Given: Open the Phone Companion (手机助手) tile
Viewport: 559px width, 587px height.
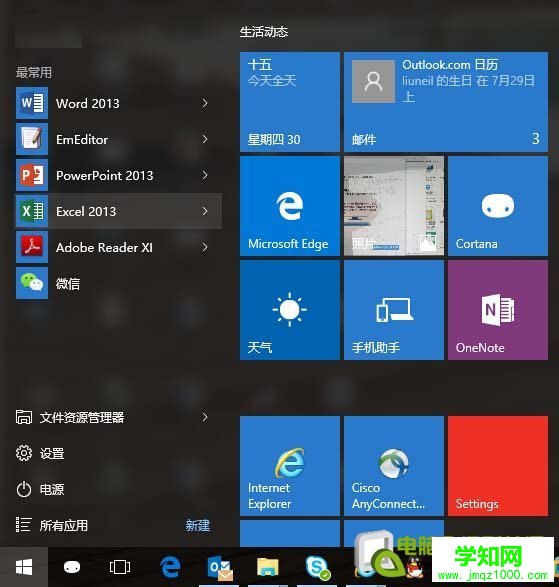Looking at the screenshot, I should click(x=394, y=310).
